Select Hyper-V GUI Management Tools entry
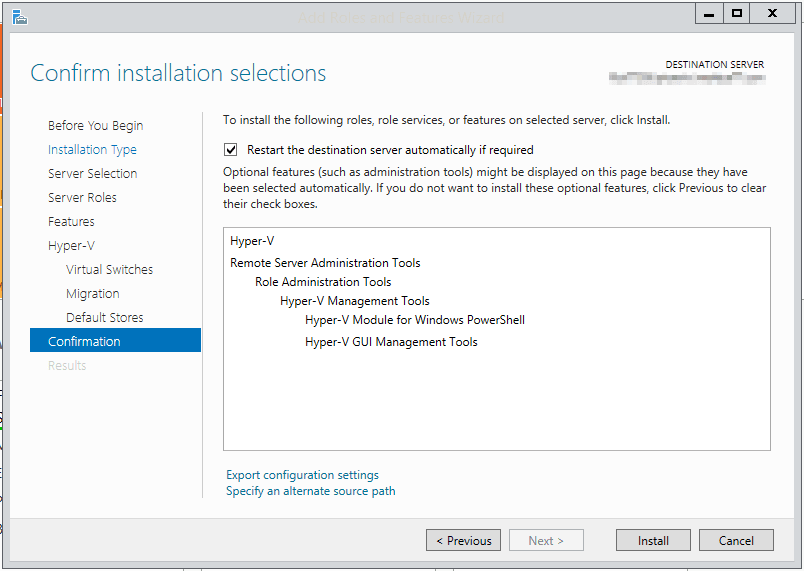804x571 pixels. (391, 342)
